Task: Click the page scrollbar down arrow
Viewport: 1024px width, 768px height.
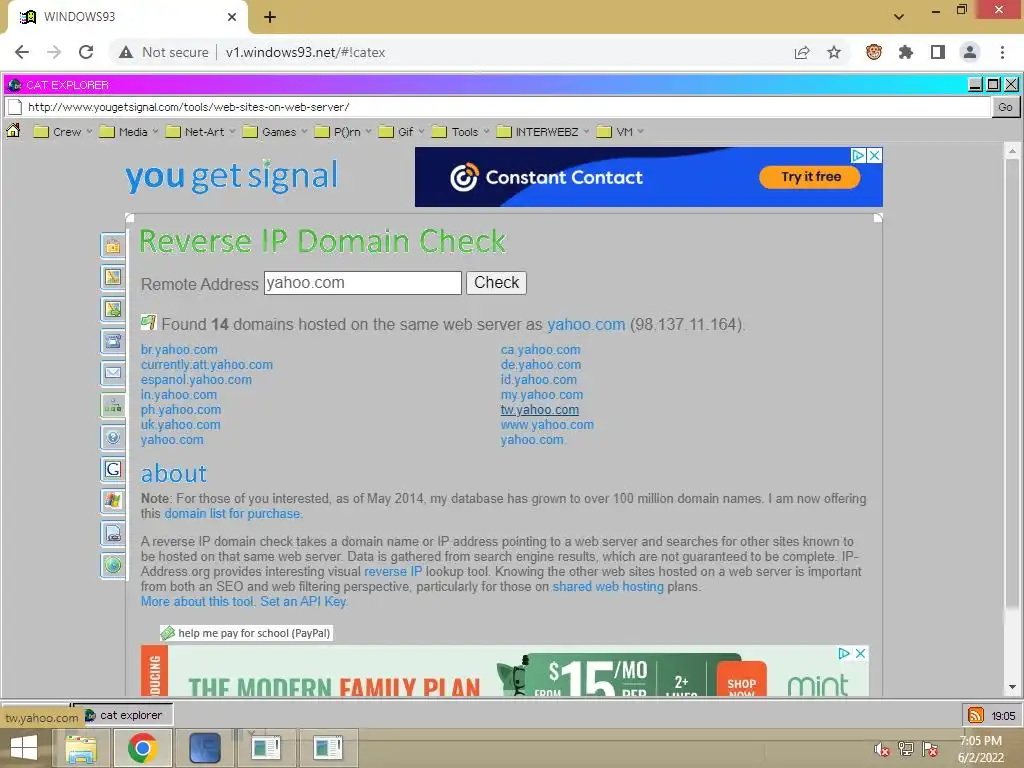Action: click(1012, 687)
